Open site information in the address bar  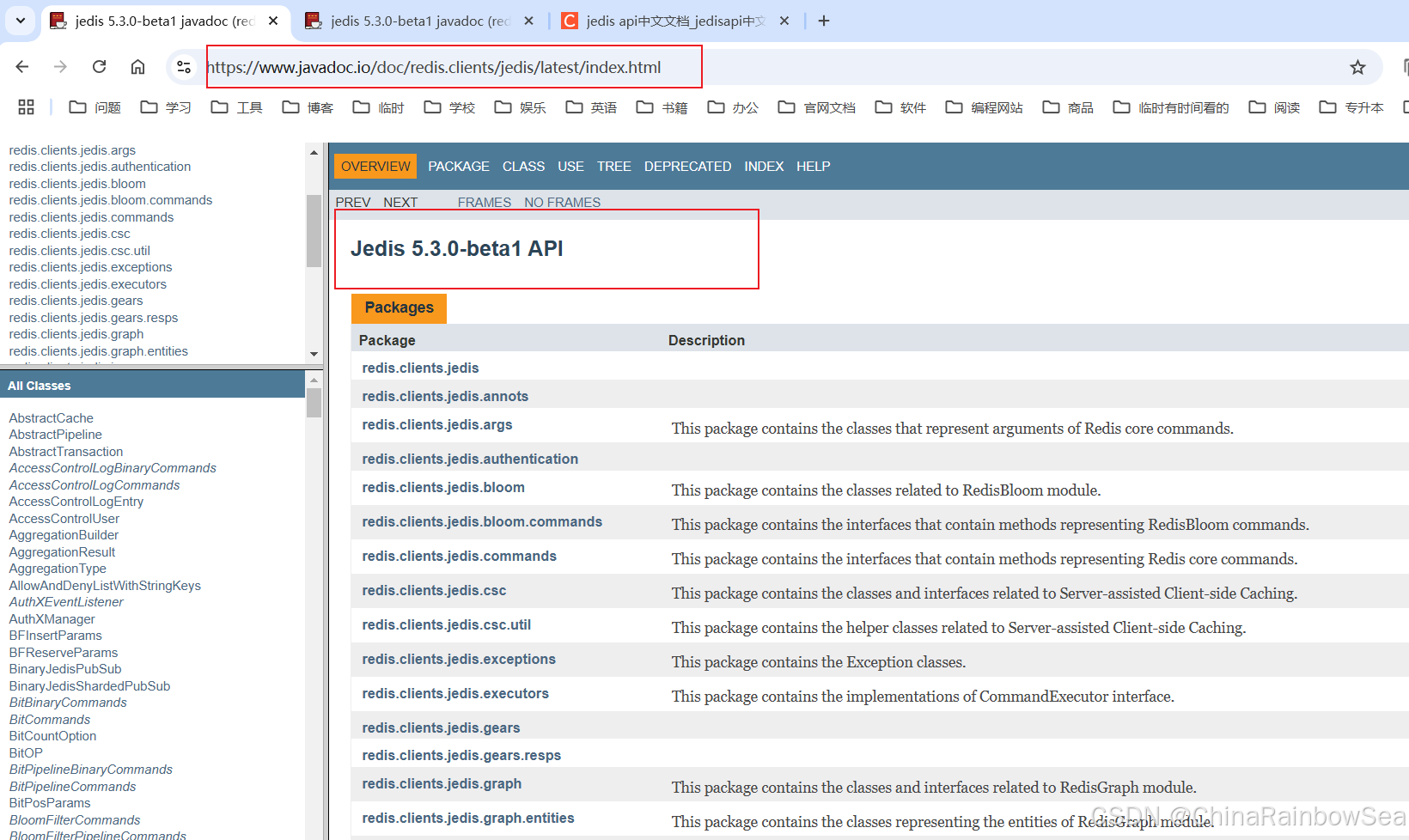click(183, 66)
